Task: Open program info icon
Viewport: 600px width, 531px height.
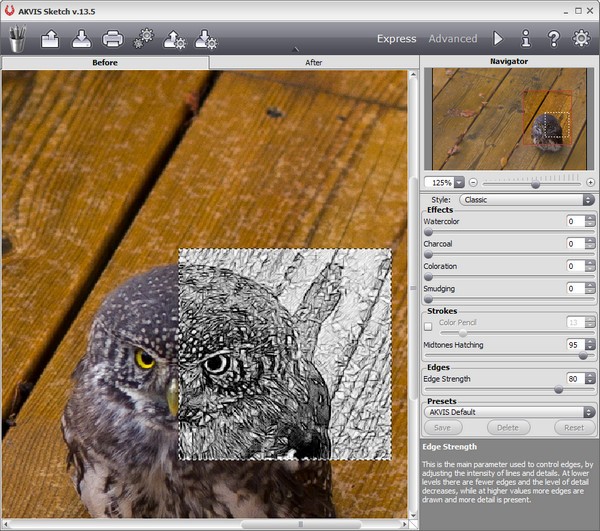Action: coord(526,39)
